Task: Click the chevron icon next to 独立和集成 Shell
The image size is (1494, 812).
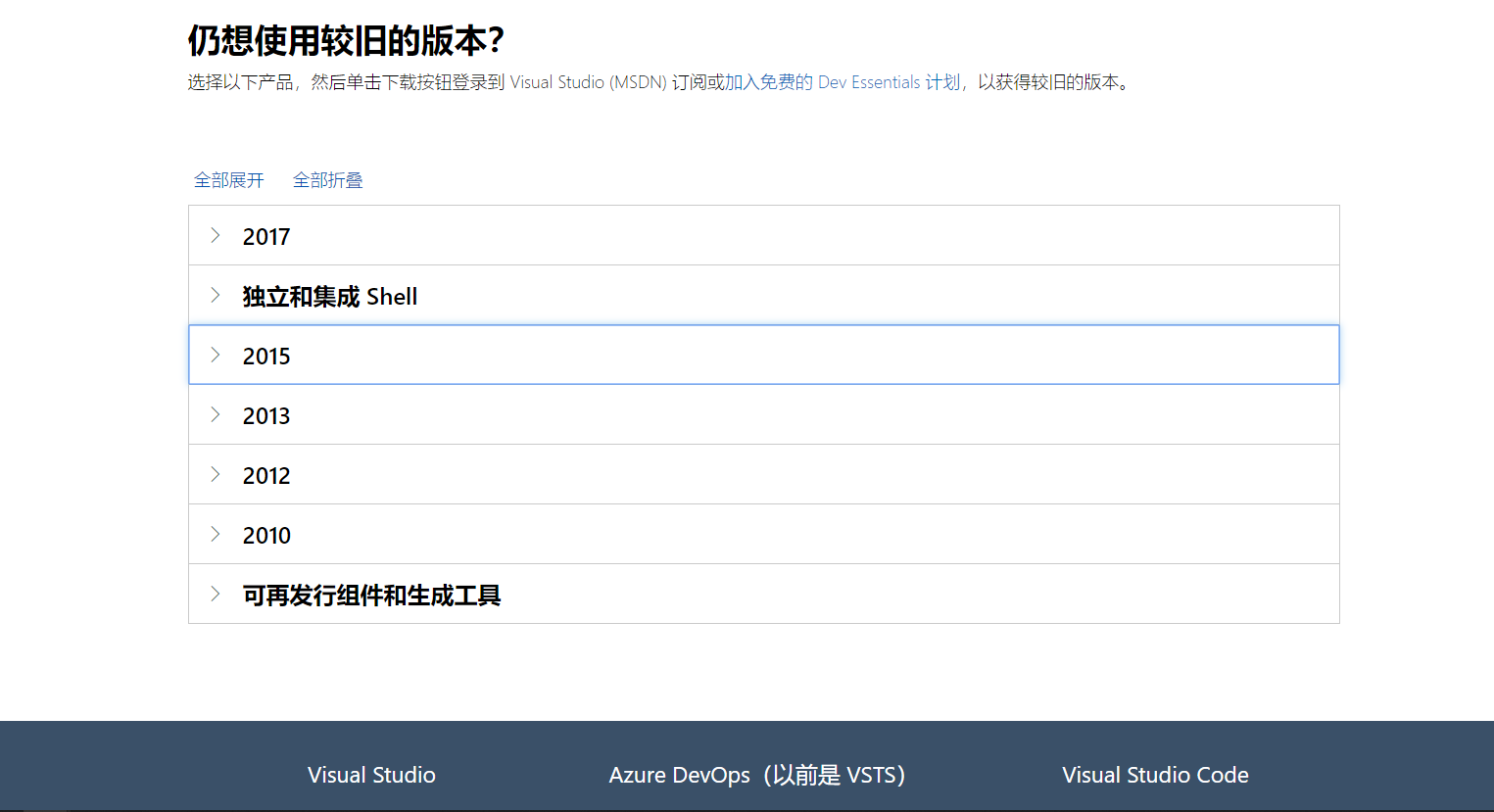Action: pos(216,295)
